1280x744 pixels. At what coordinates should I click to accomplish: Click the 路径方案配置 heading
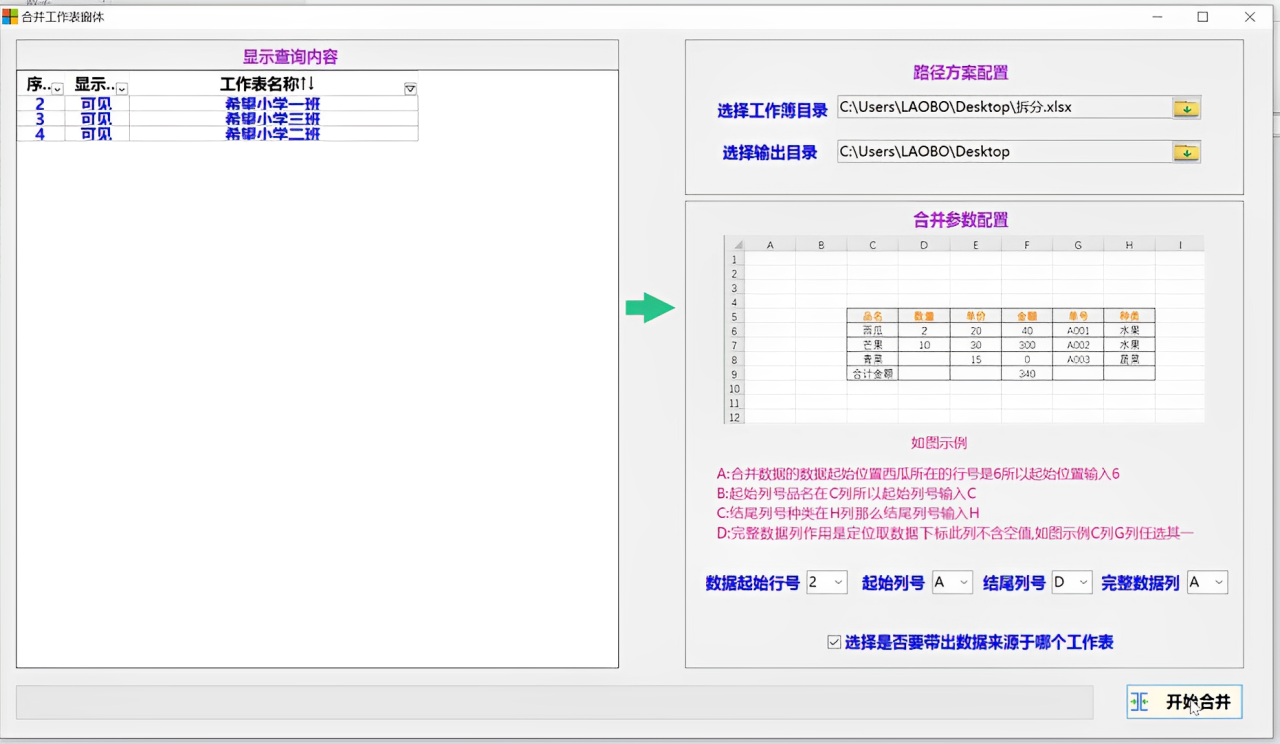[961, 73]
